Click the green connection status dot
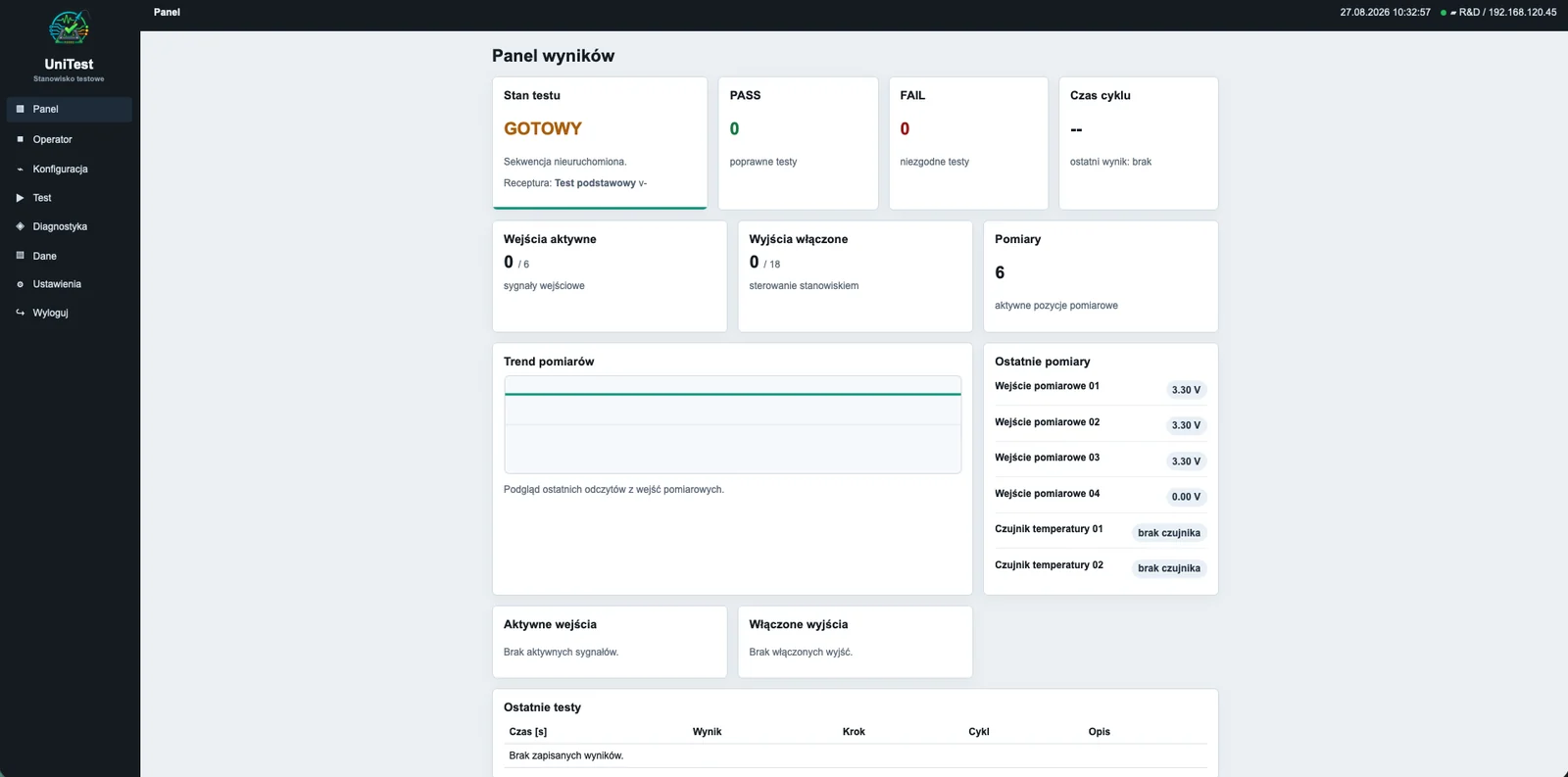The height and width of the screenshot is (777, 1568). (1444, 13)
